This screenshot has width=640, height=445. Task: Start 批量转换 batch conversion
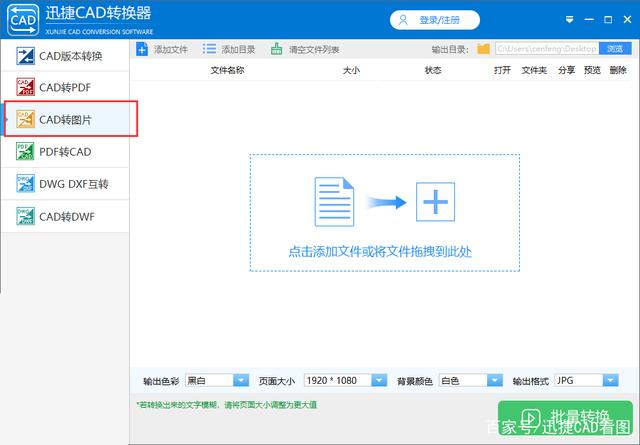tap(565, 418)
